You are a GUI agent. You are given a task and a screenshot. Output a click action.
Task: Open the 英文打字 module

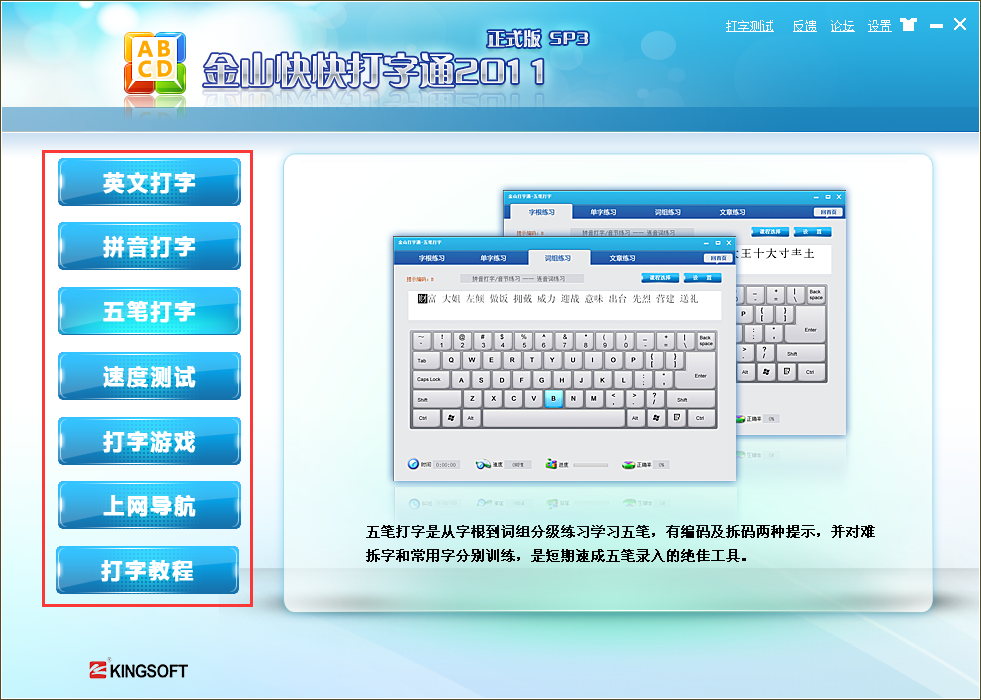(150, 182)
